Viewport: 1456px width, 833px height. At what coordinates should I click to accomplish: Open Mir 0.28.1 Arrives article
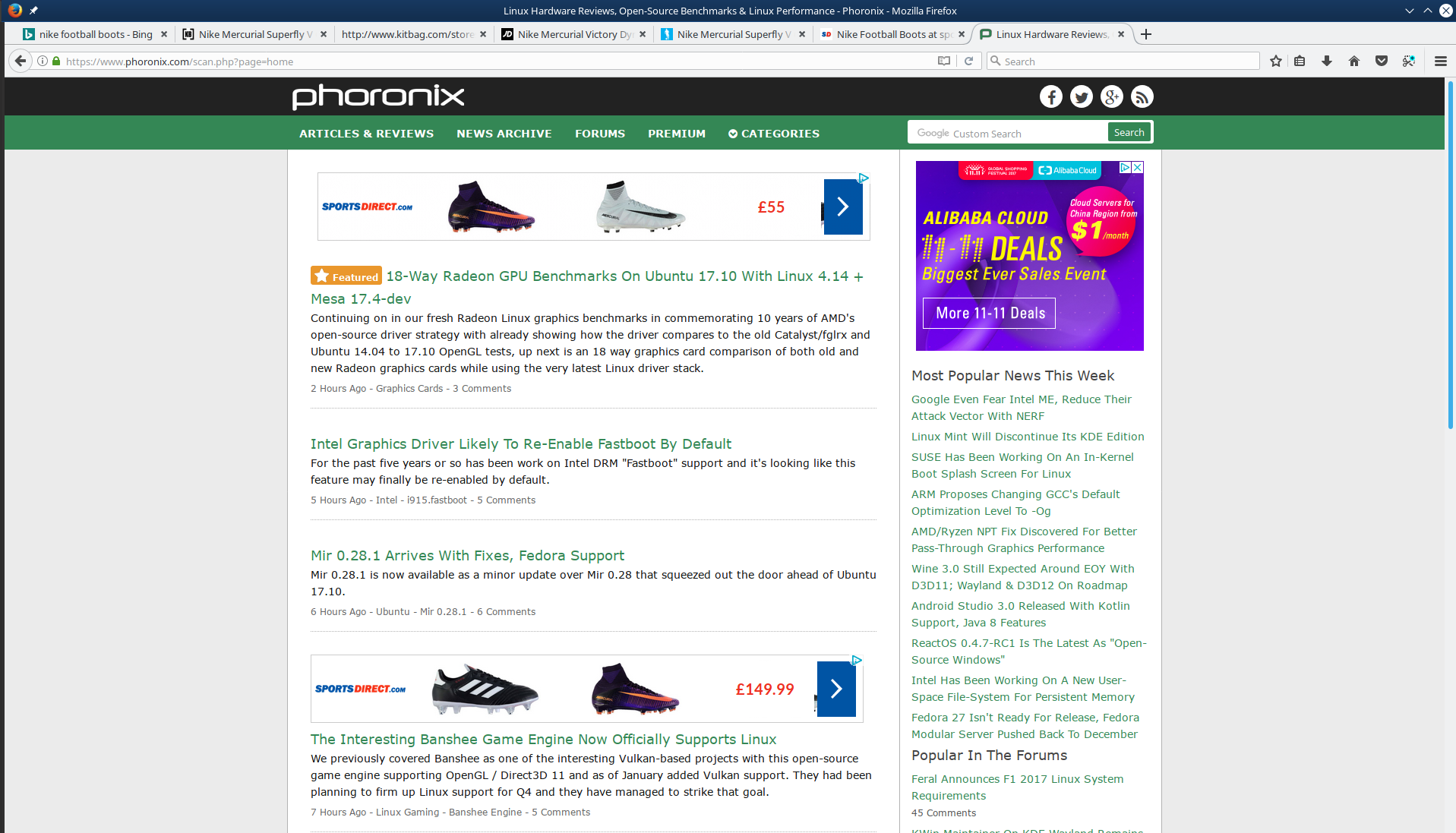coord(467,556)
